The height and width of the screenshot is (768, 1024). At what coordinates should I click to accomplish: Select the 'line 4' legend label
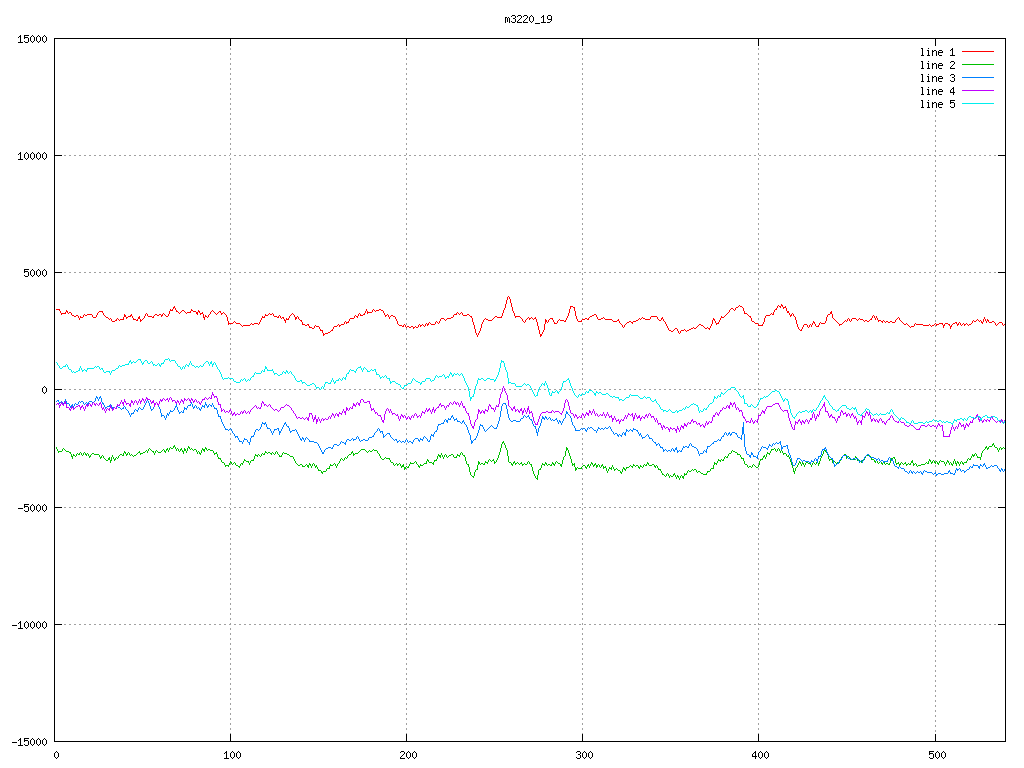tap(937, 91)
